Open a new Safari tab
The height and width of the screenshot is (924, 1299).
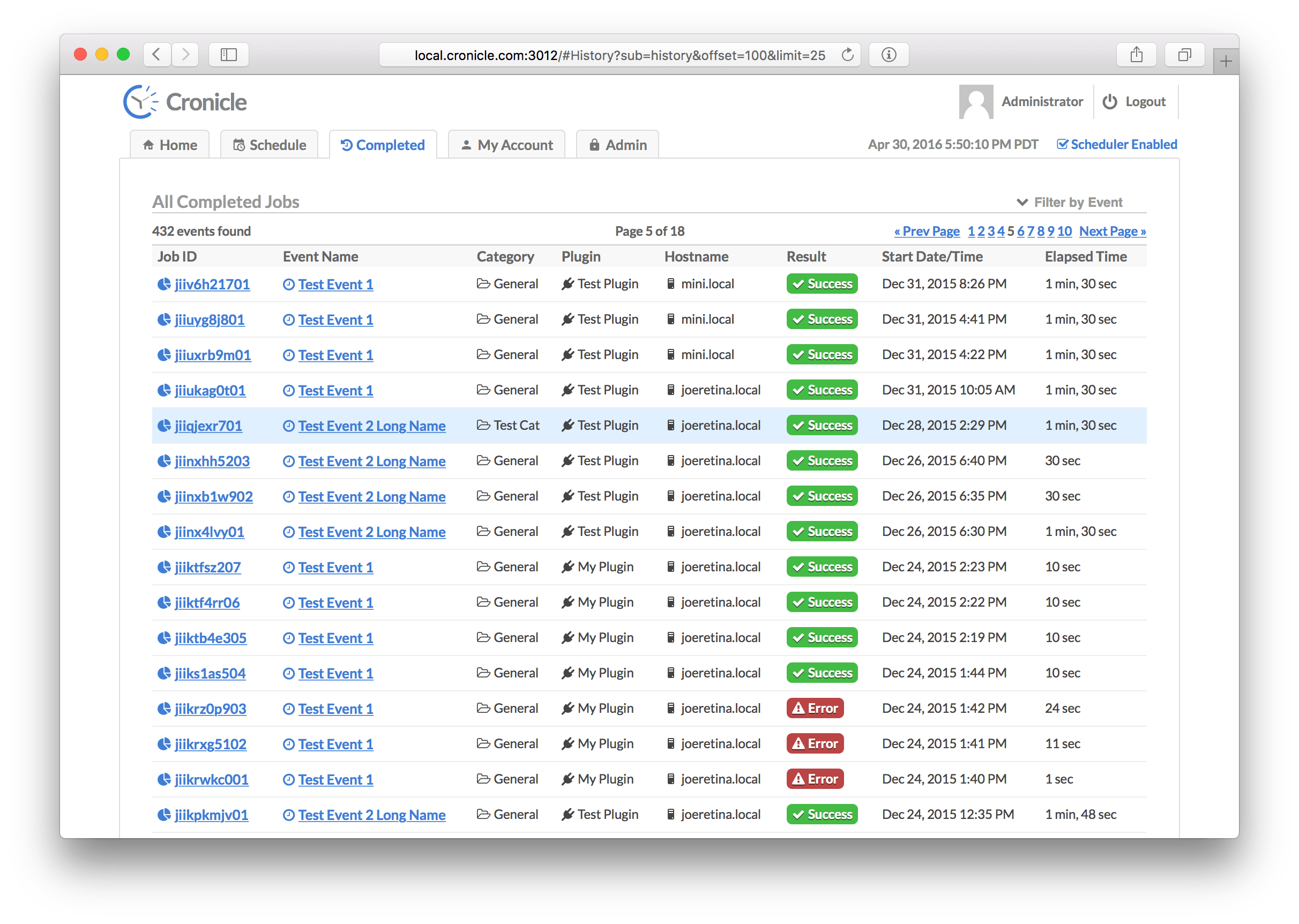[1226, 61]
